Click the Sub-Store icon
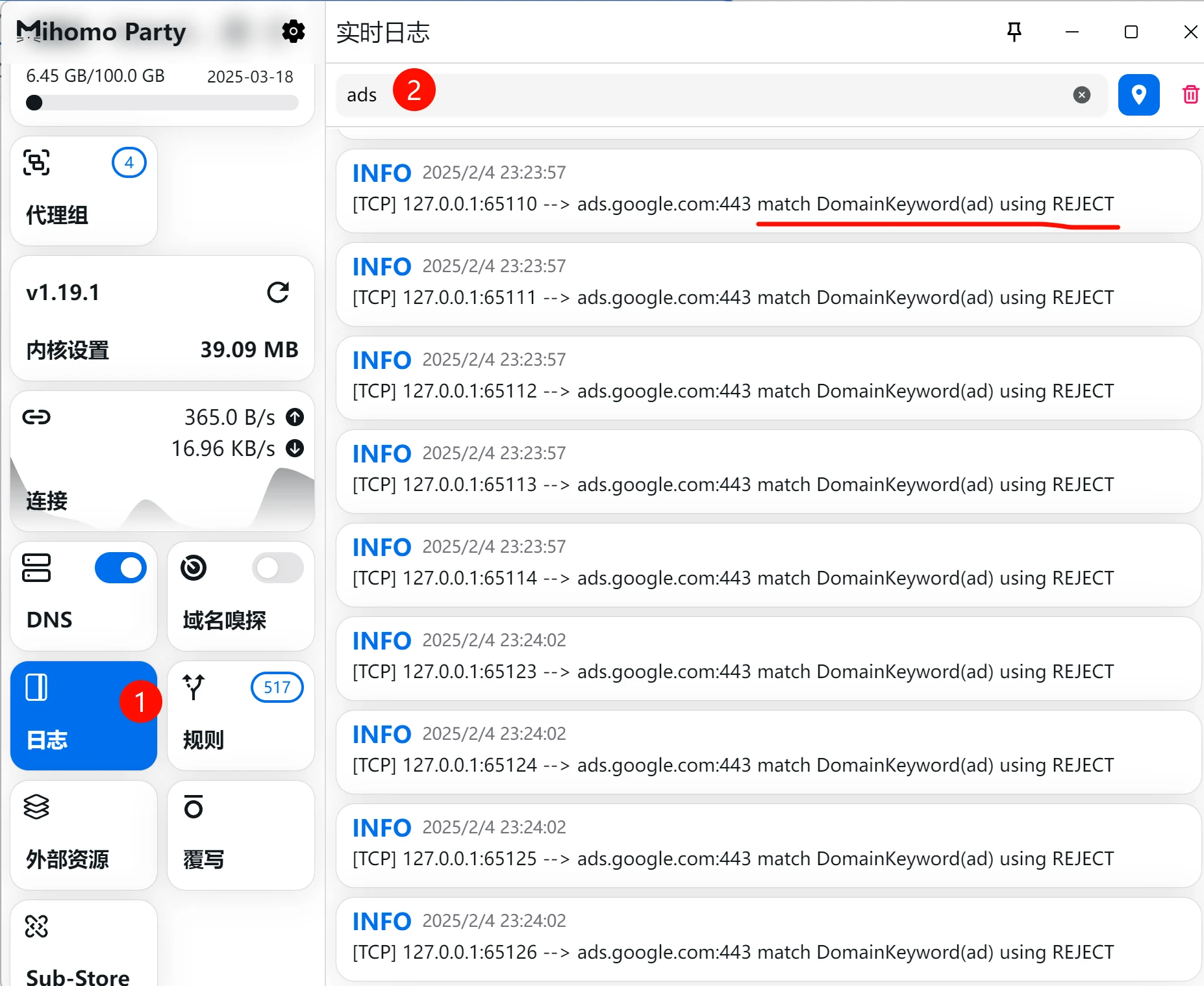Viewport: 1204px width, 986px height. tap(36, 926)
